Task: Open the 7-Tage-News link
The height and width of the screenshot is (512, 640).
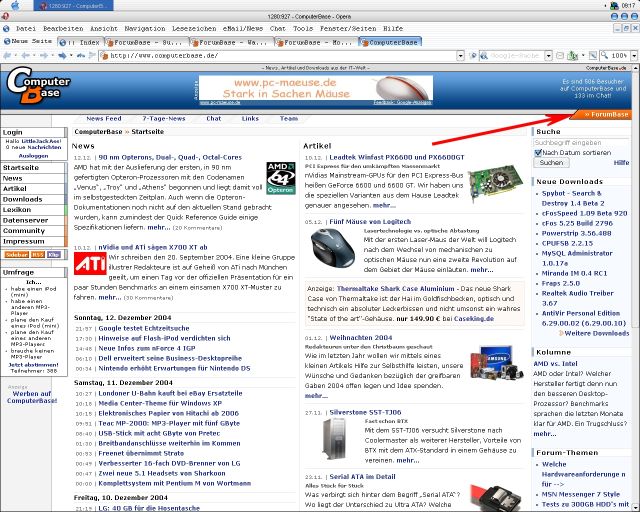Action: coord(164,118)
